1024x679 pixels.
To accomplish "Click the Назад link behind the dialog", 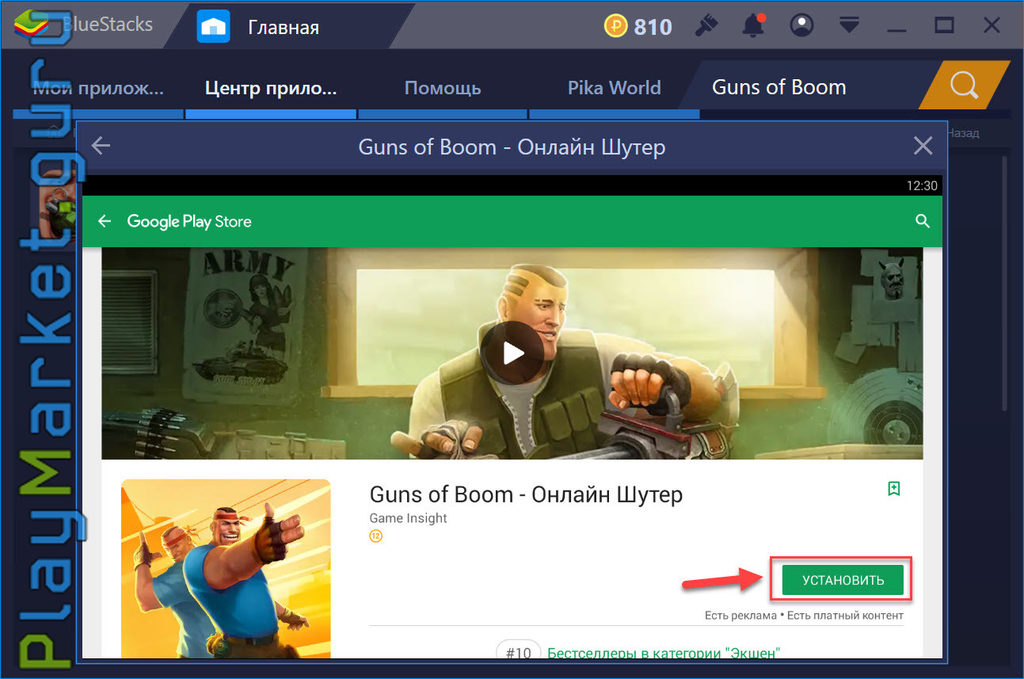I will tap(963, 133).
